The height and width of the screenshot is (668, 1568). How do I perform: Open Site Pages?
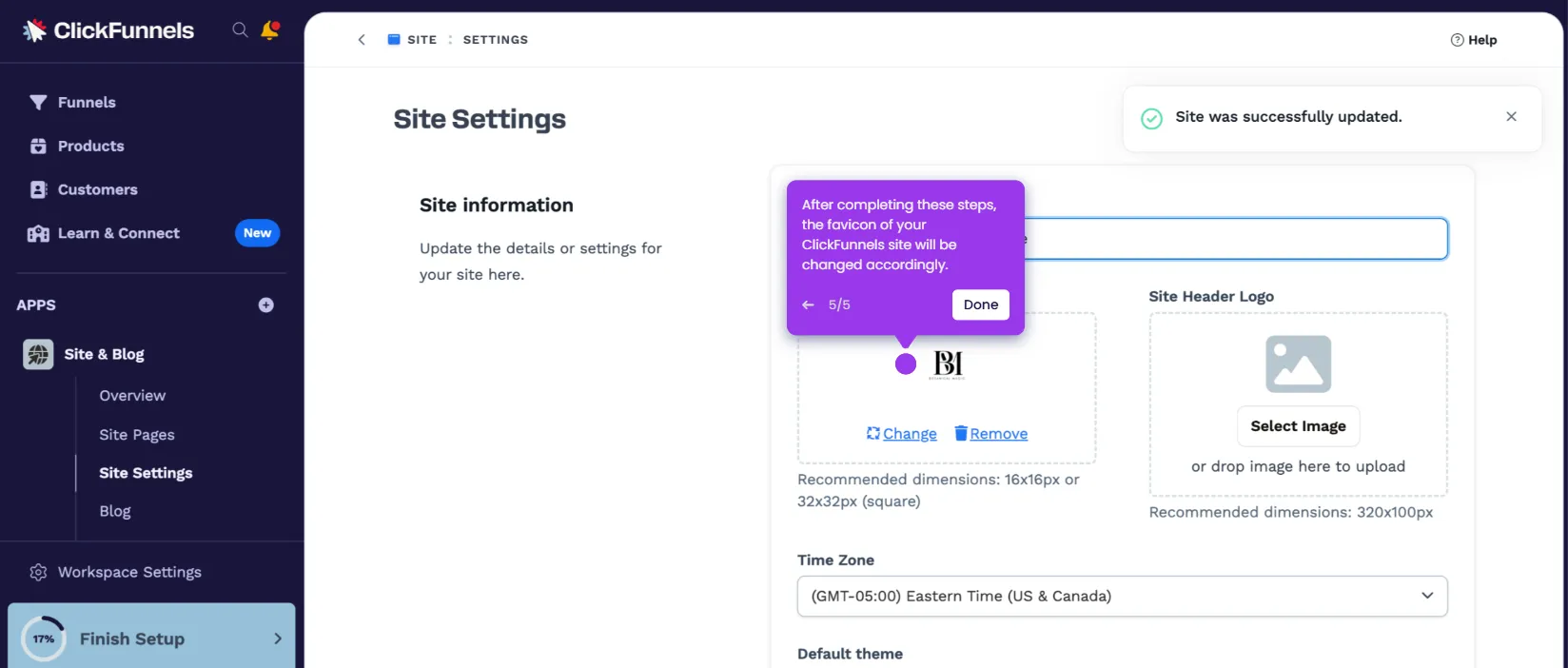137,434
